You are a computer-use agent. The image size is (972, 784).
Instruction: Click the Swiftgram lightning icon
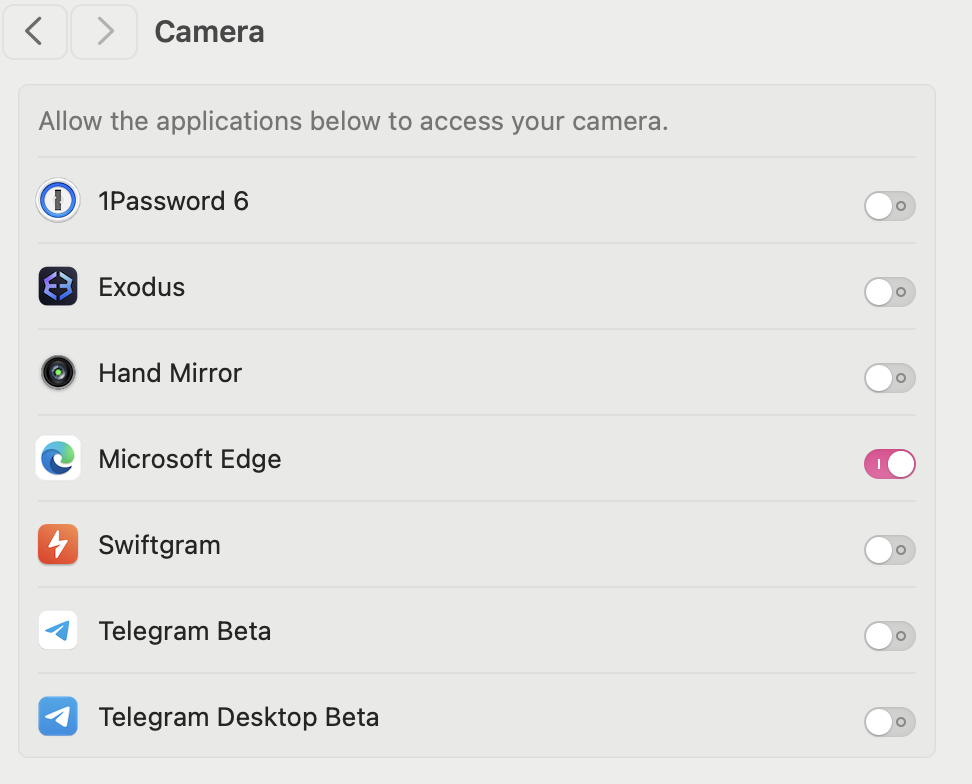[x=58, y=545]
